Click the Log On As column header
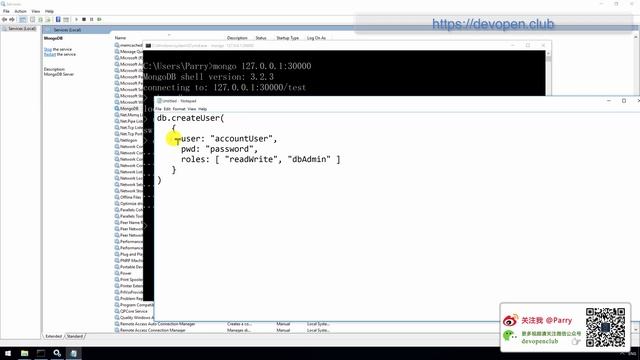The width and height of the screenshot is (640, 360). (x=316, y=38)
